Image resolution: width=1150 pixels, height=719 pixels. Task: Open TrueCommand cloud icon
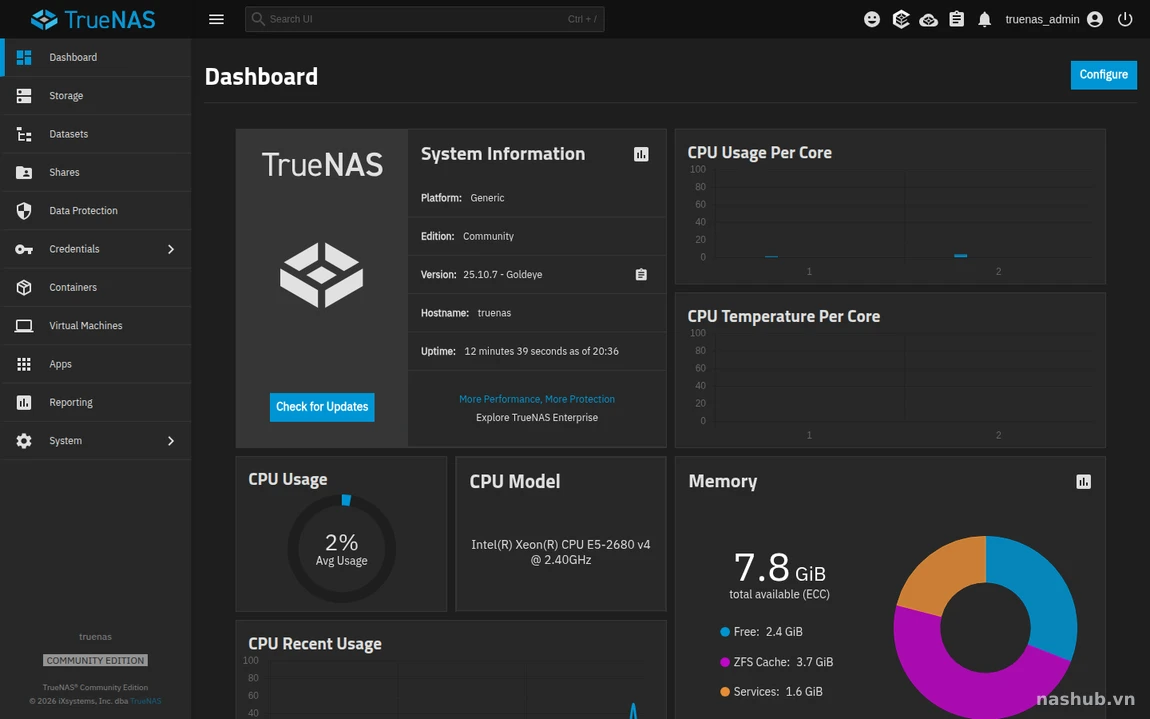(x=929, y=20)
